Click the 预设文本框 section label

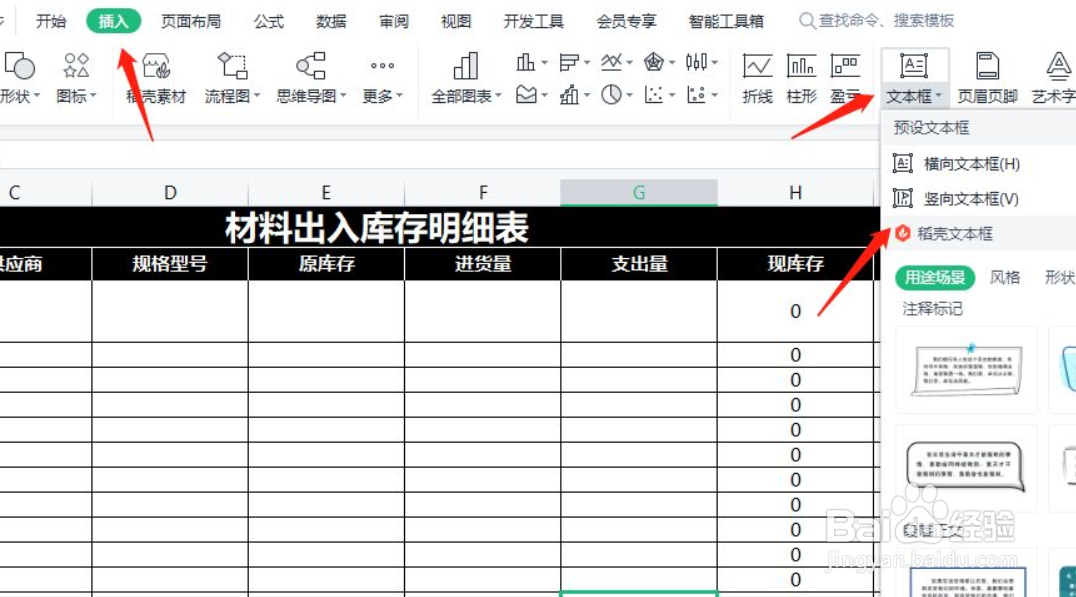[931, 128]
